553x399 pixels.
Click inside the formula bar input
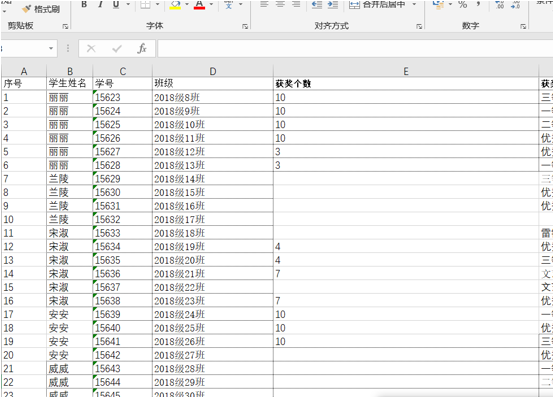point(355,48)
